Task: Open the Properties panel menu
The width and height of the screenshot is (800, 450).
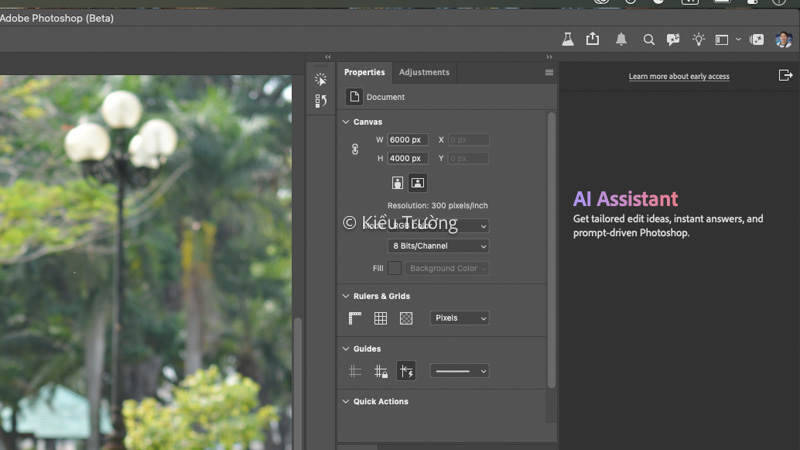Action: click(549, 72)
